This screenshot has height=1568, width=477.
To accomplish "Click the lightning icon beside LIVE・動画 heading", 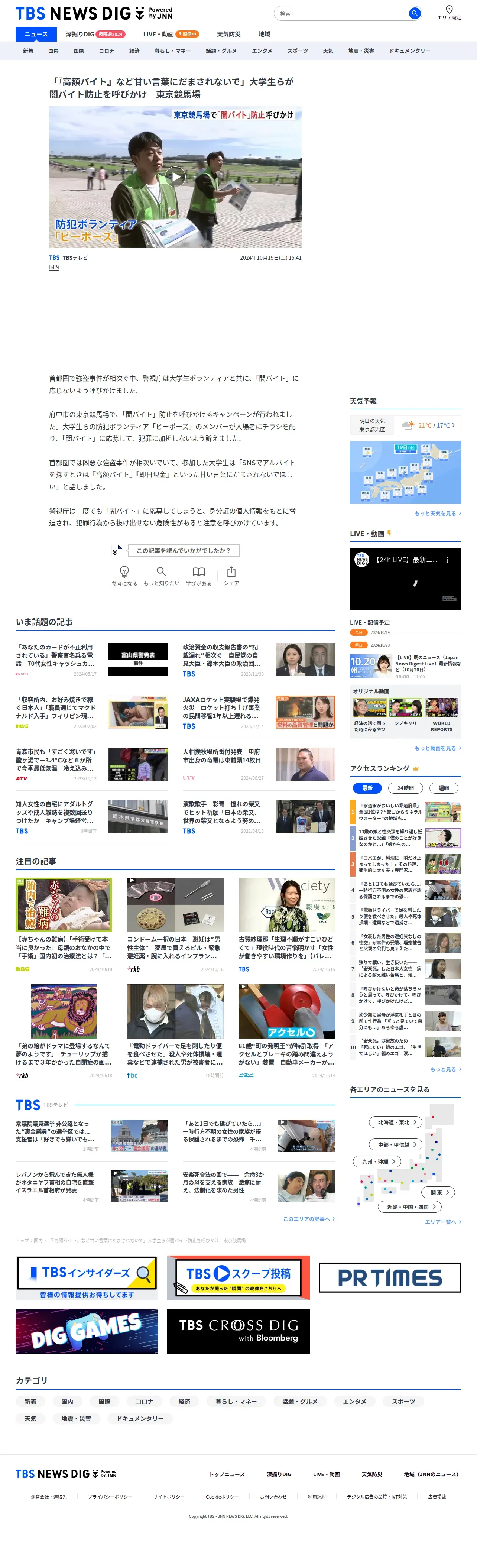I will (x=389, y=533).
